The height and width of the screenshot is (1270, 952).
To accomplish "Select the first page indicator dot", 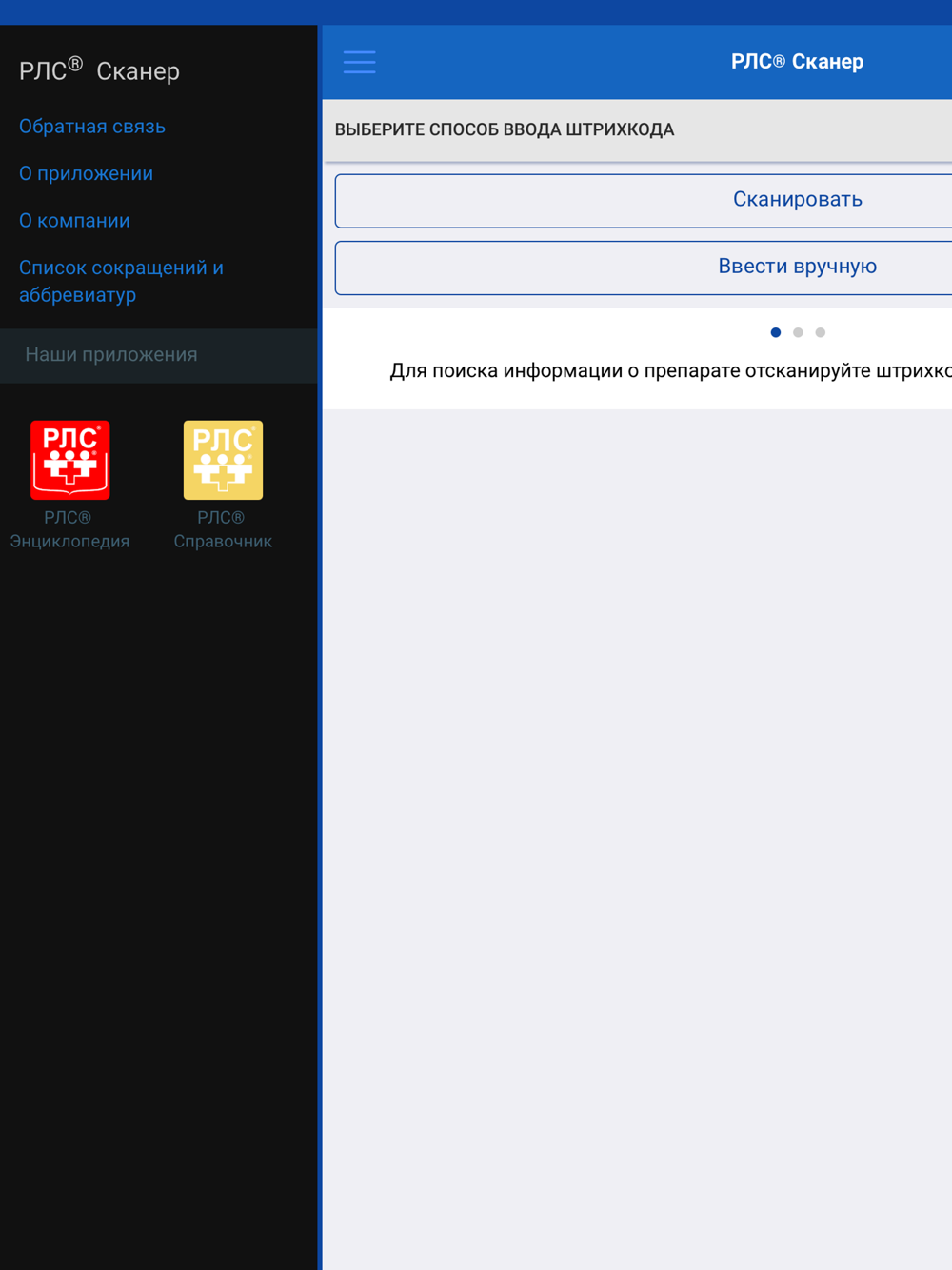I will [x=776, y=332].
